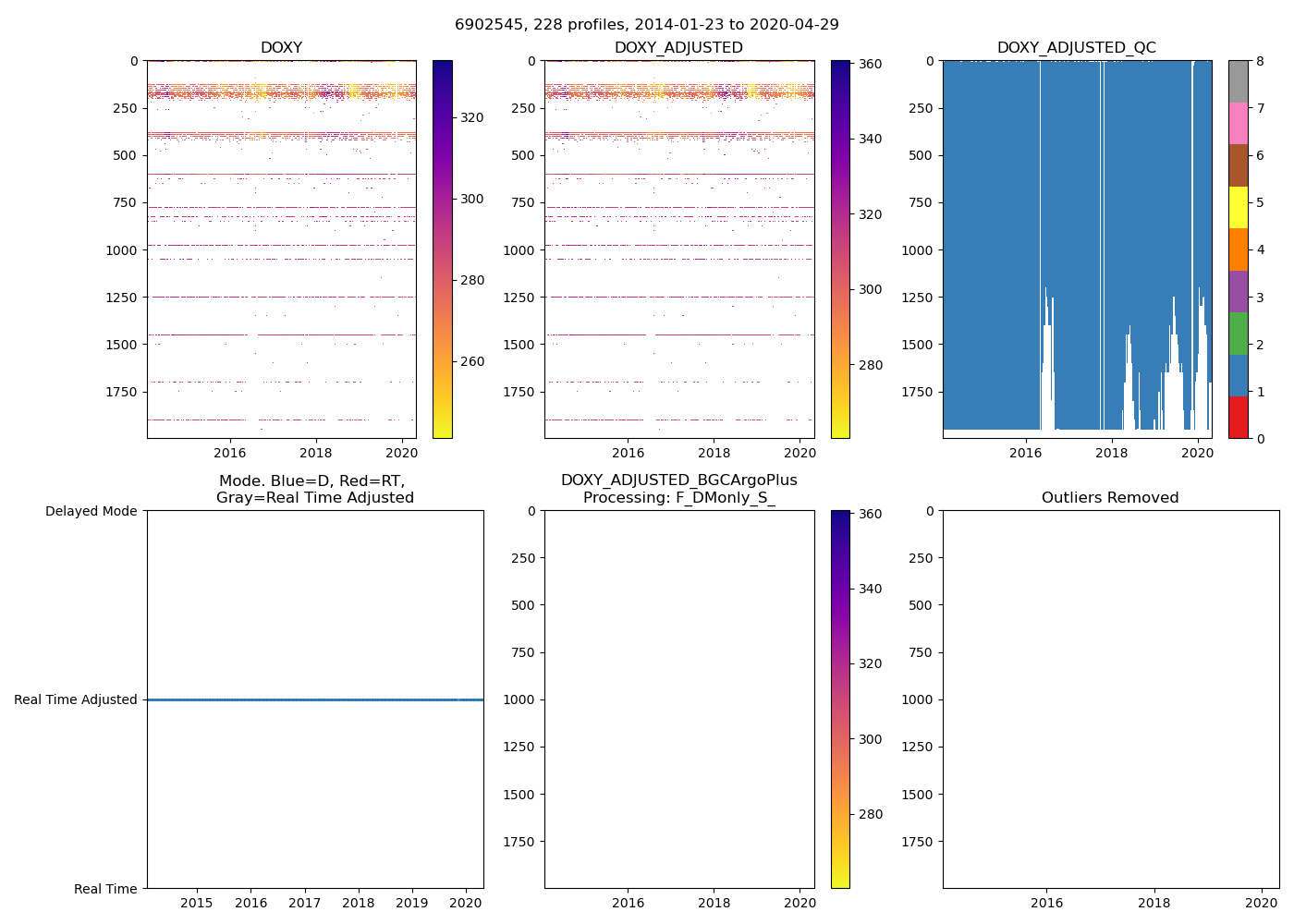Click the pink segment of QC colorbar
This screenshot has width=1294, height=924.
tap(1238, 123)
